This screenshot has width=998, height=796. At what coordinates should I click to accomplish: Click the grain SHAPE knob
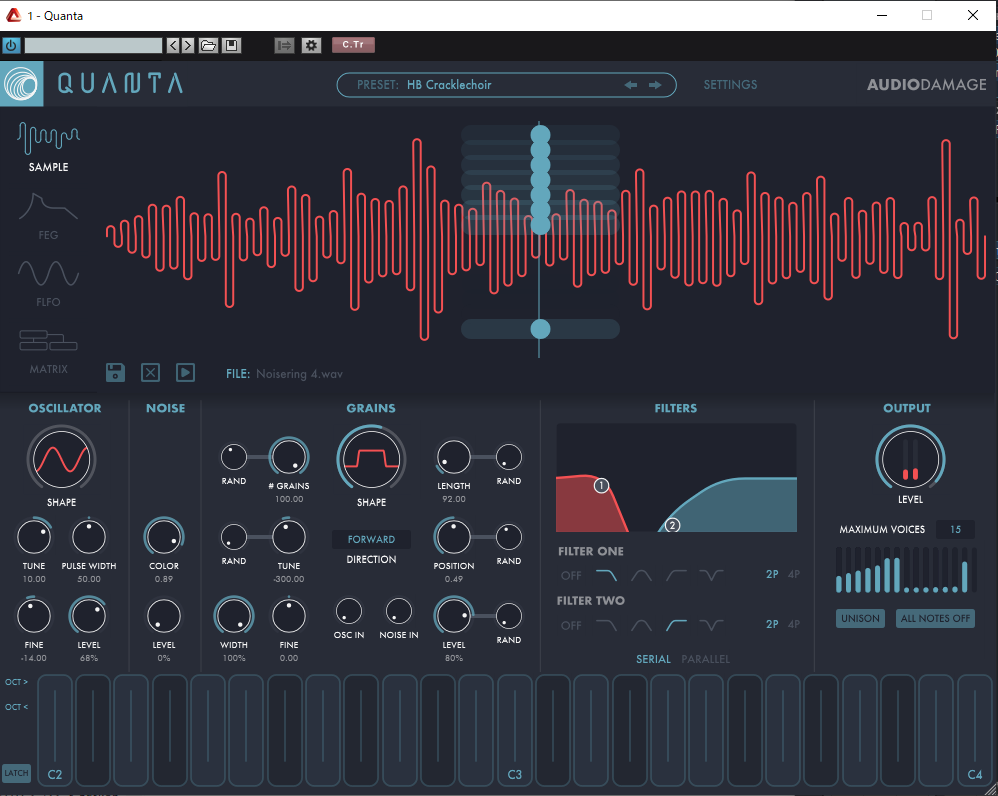pos(372,459)
